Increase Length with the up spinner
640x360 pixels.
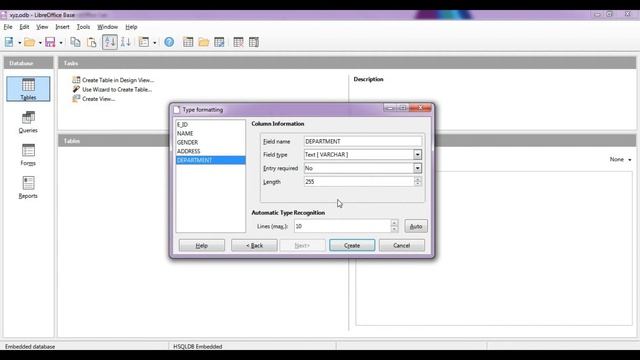point(418,179)
